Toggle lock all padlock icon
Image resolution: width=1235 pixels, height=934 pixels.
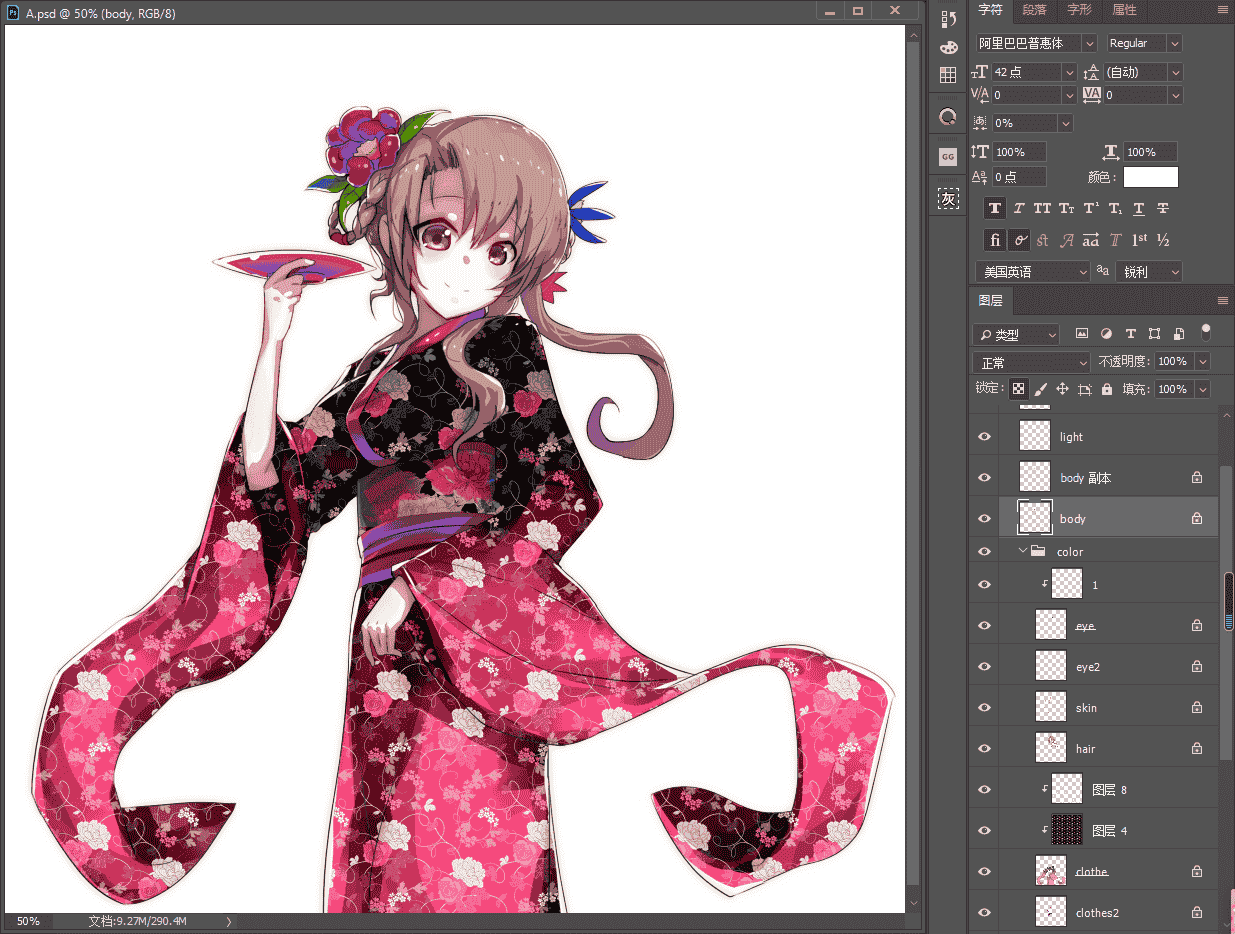tap(1106, 389)
